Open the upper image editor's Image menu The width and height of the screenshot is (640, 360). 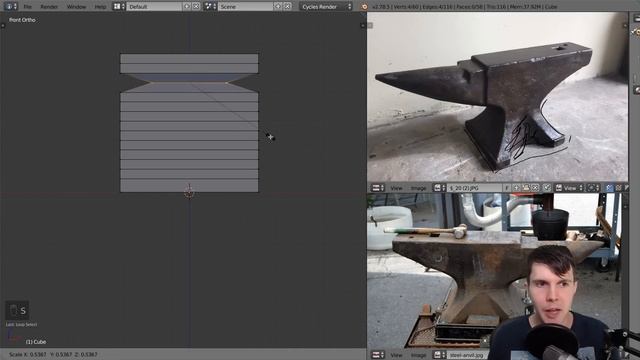[x=418, y=188]
